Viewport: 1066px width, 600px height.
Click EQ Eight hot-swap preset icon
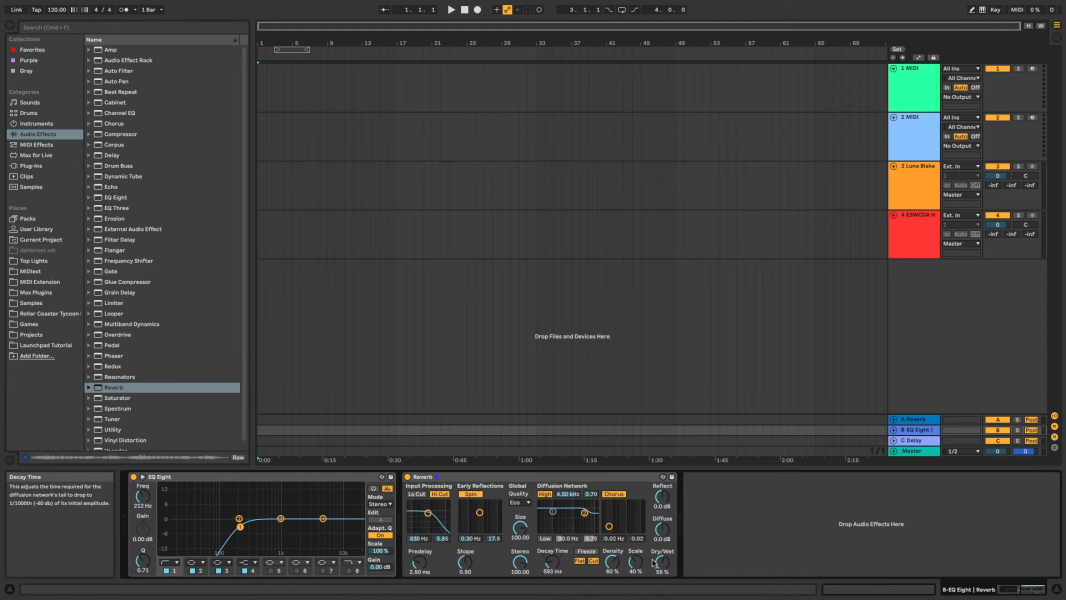(381, 477)
